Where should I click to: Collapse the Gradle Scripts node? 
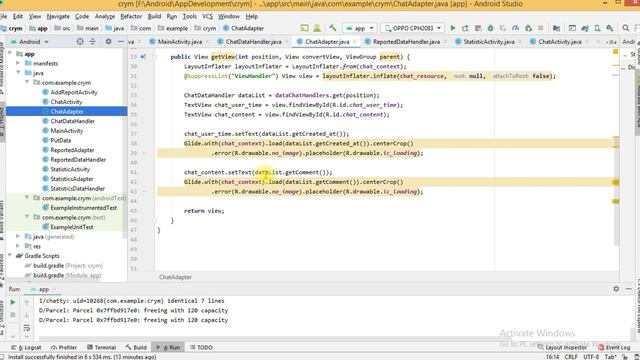10,256
